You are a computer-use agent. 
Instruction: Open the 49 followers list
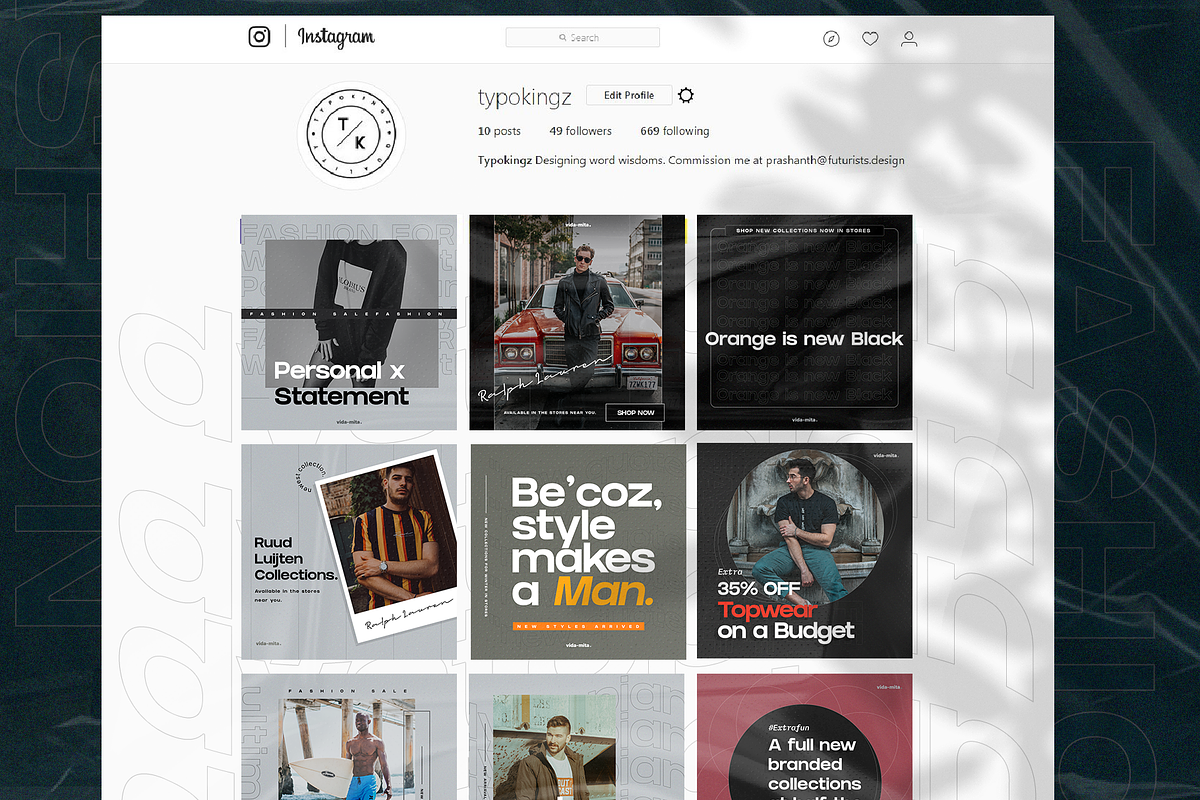tap(580, 131)
